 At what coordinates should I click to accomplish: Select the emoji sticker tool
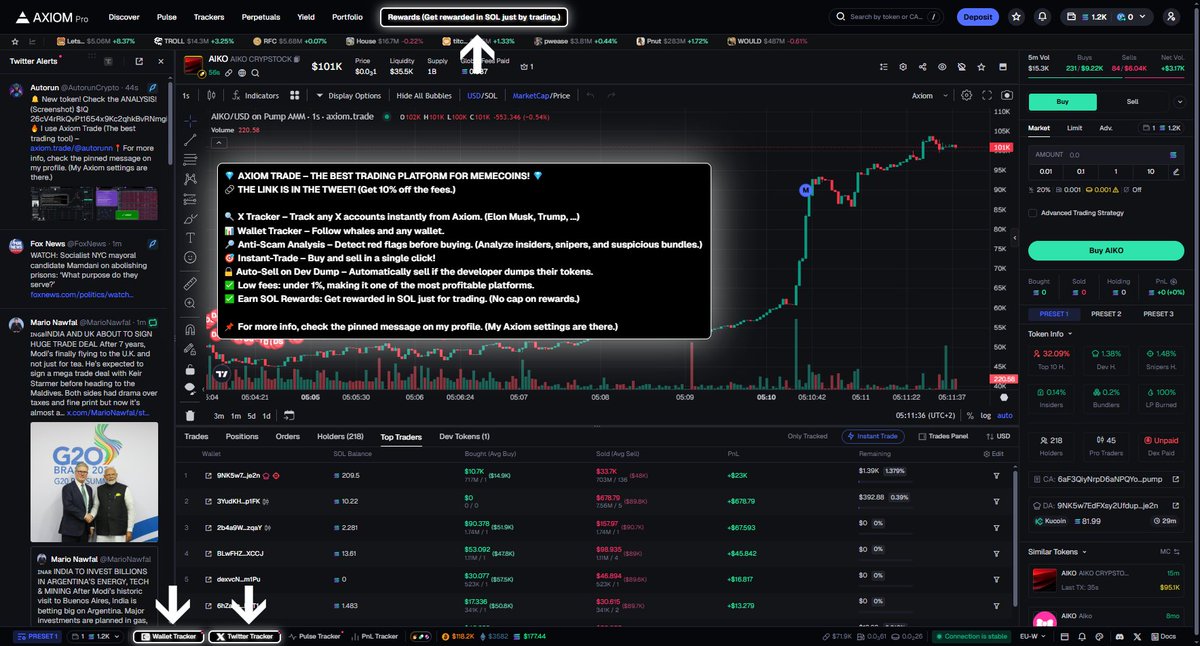[190, 257]
